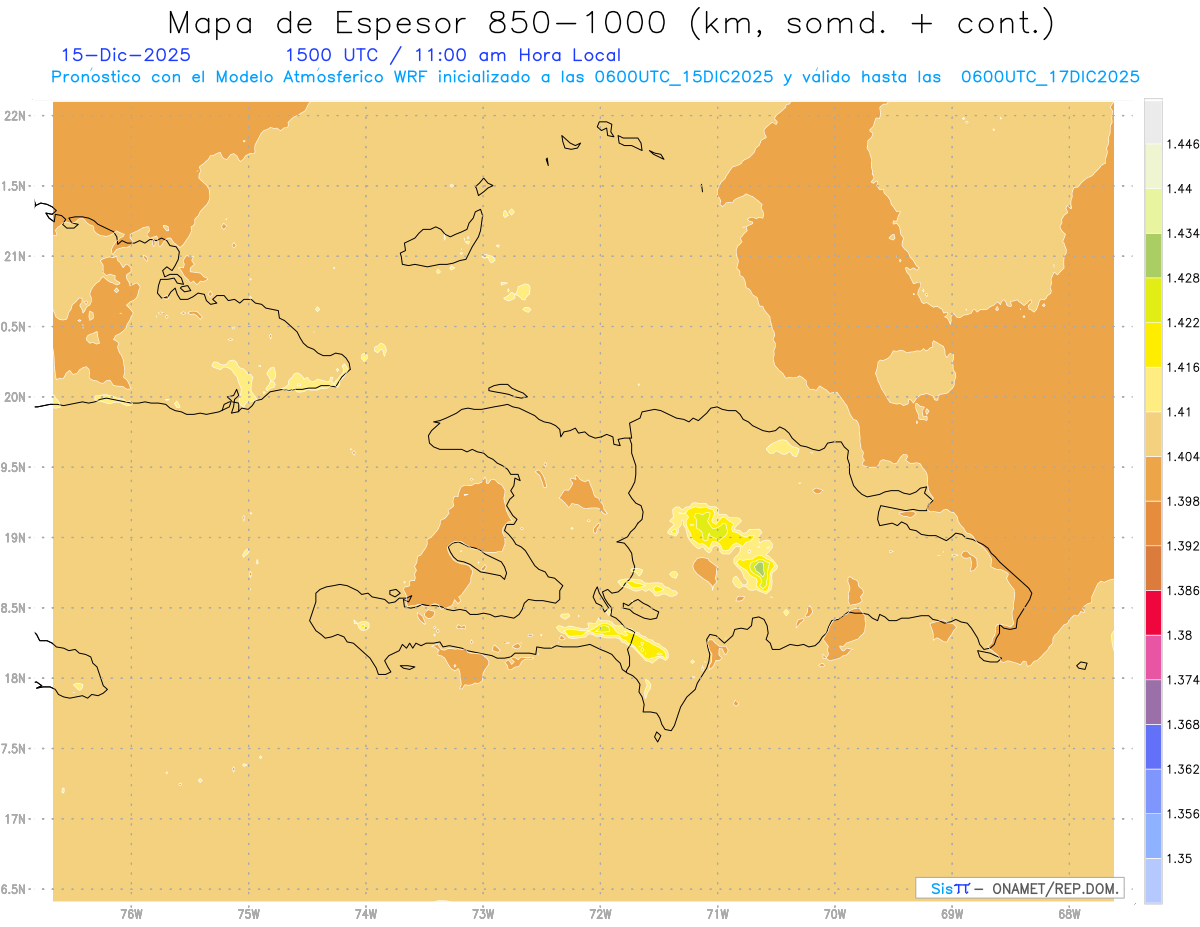Click the colorbar value '1.368'

(1185, 724)
